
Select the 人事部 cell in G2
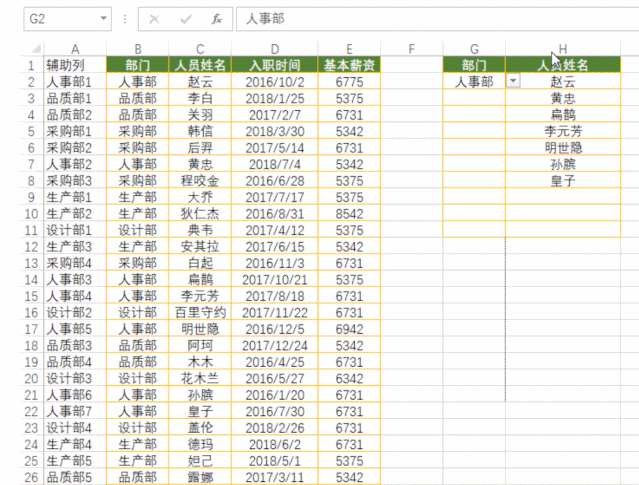point(474,82)
